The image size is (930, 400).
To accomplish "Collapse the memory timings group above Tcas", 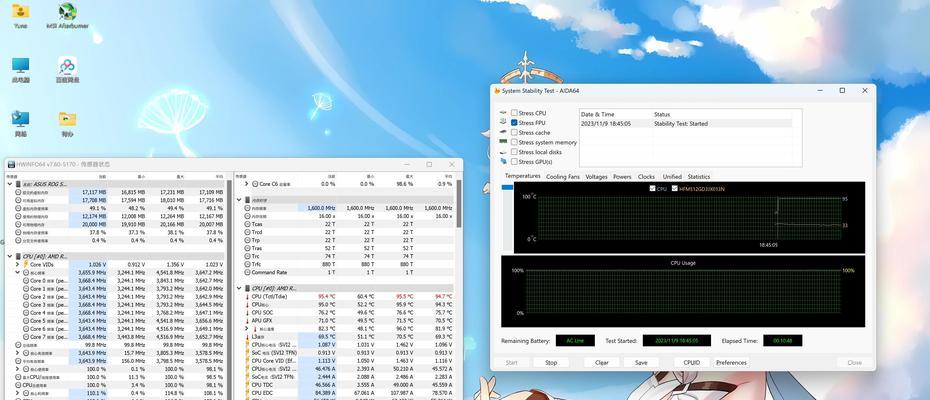I will (239, 200).
